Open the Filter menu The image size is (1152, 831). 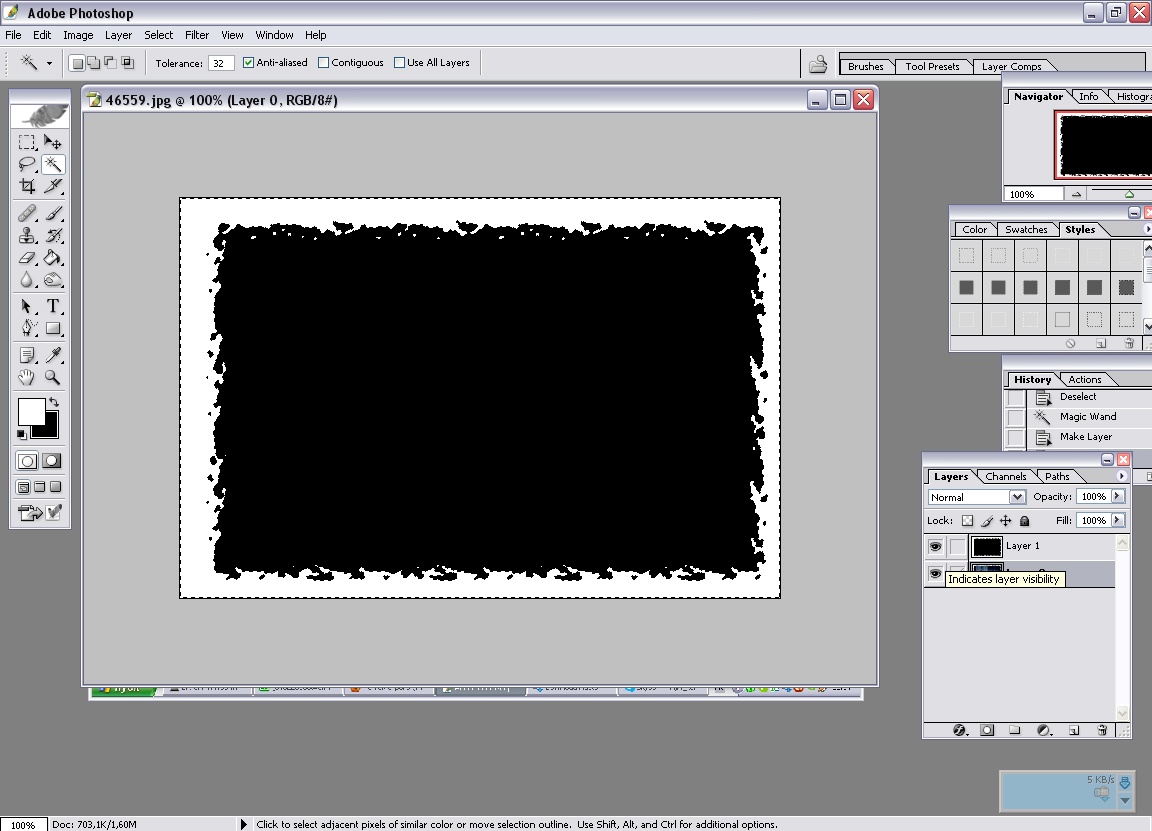tap(197, 35)
